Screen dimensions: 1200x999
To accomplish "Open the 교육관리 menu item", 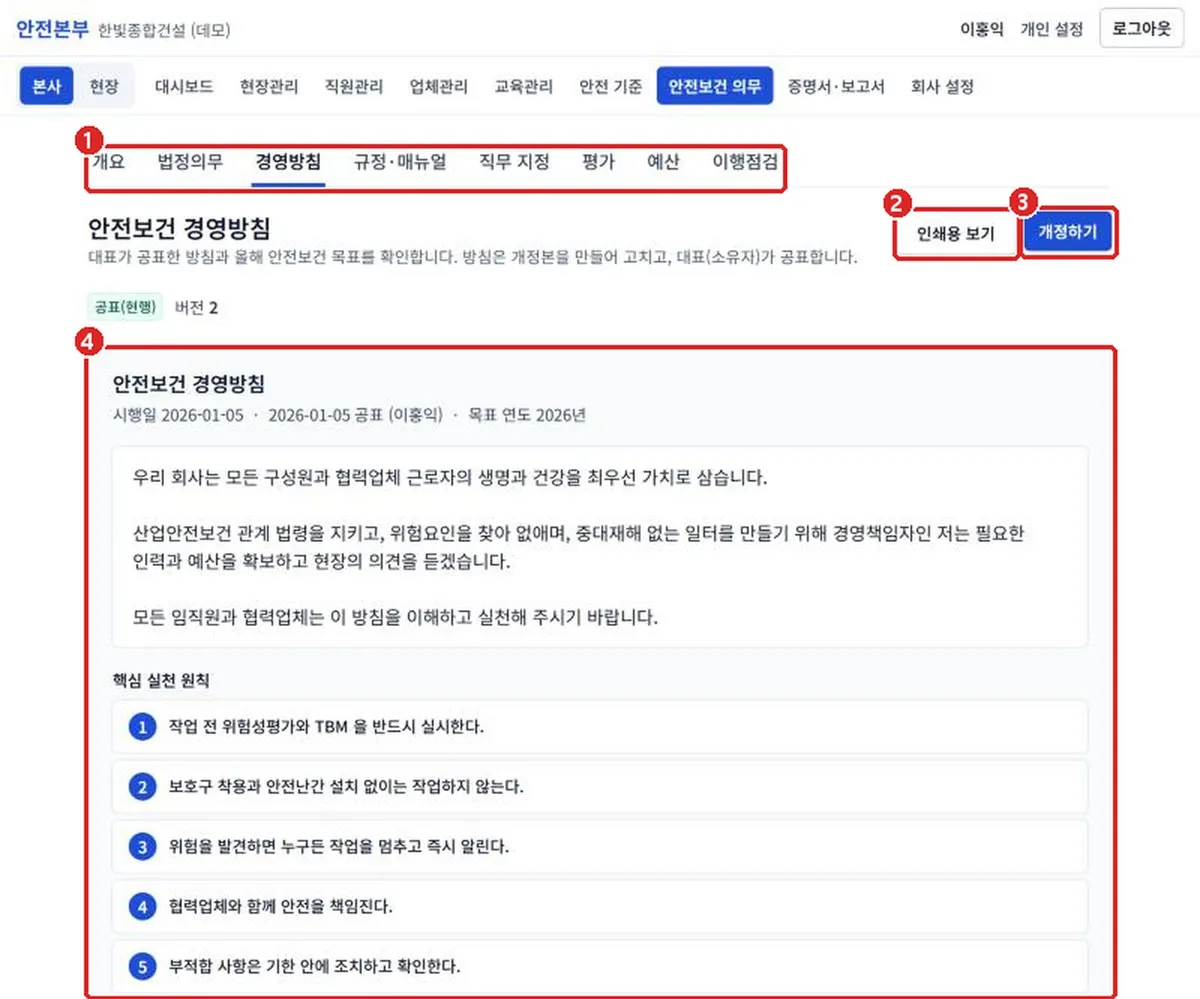I will [x=524, y=87].
